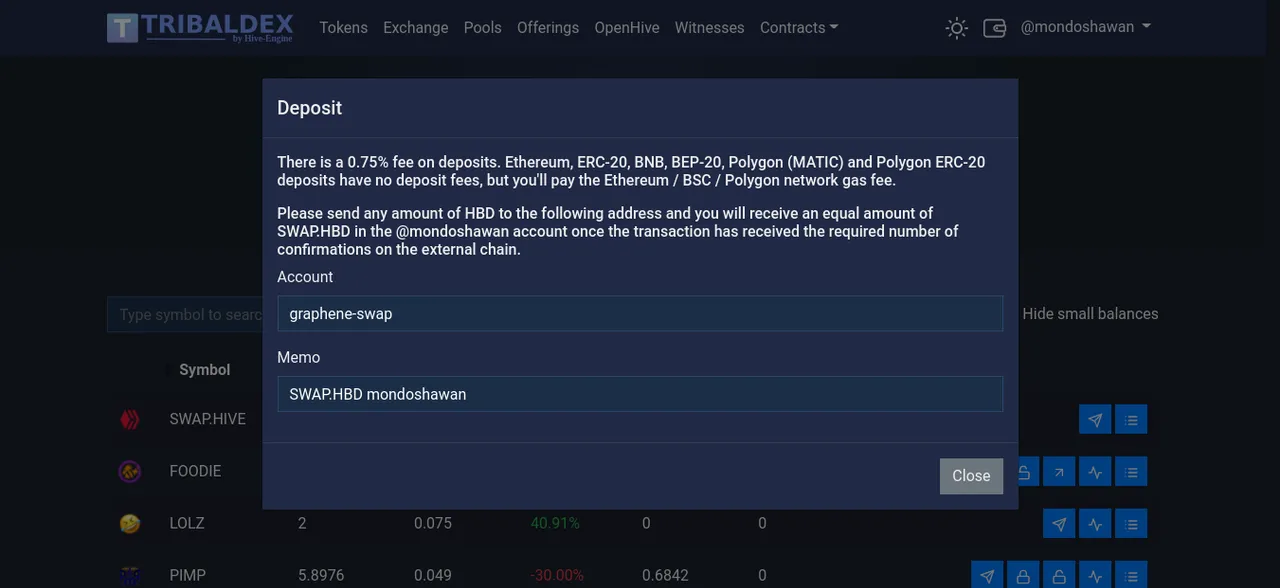Click the SWAP.HIVE token logo
This screenshot has width=1280, height=588.
coord(130,419)
